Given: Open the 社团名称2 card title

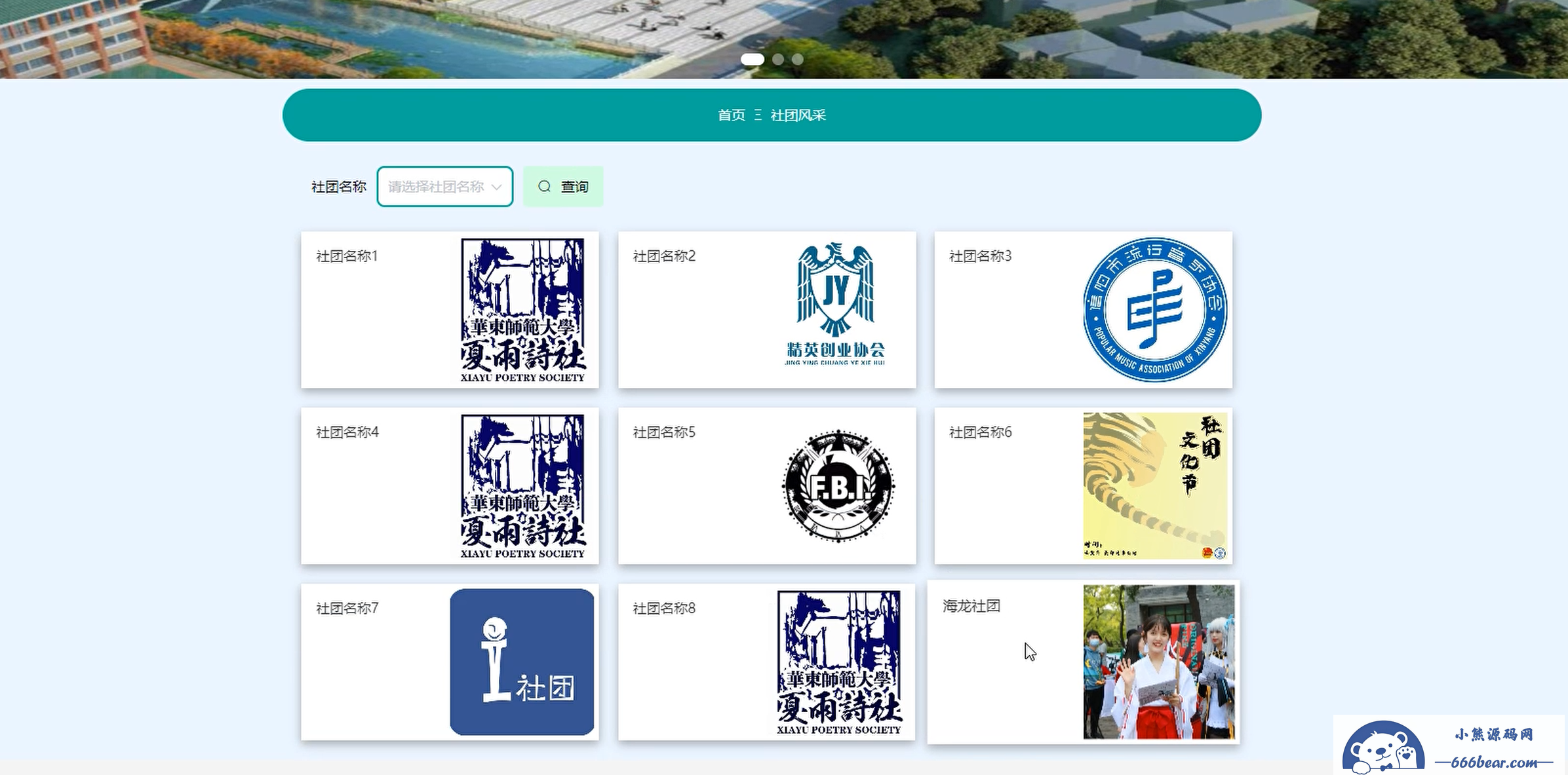Looking at the screenshot, I should point(664,256).
